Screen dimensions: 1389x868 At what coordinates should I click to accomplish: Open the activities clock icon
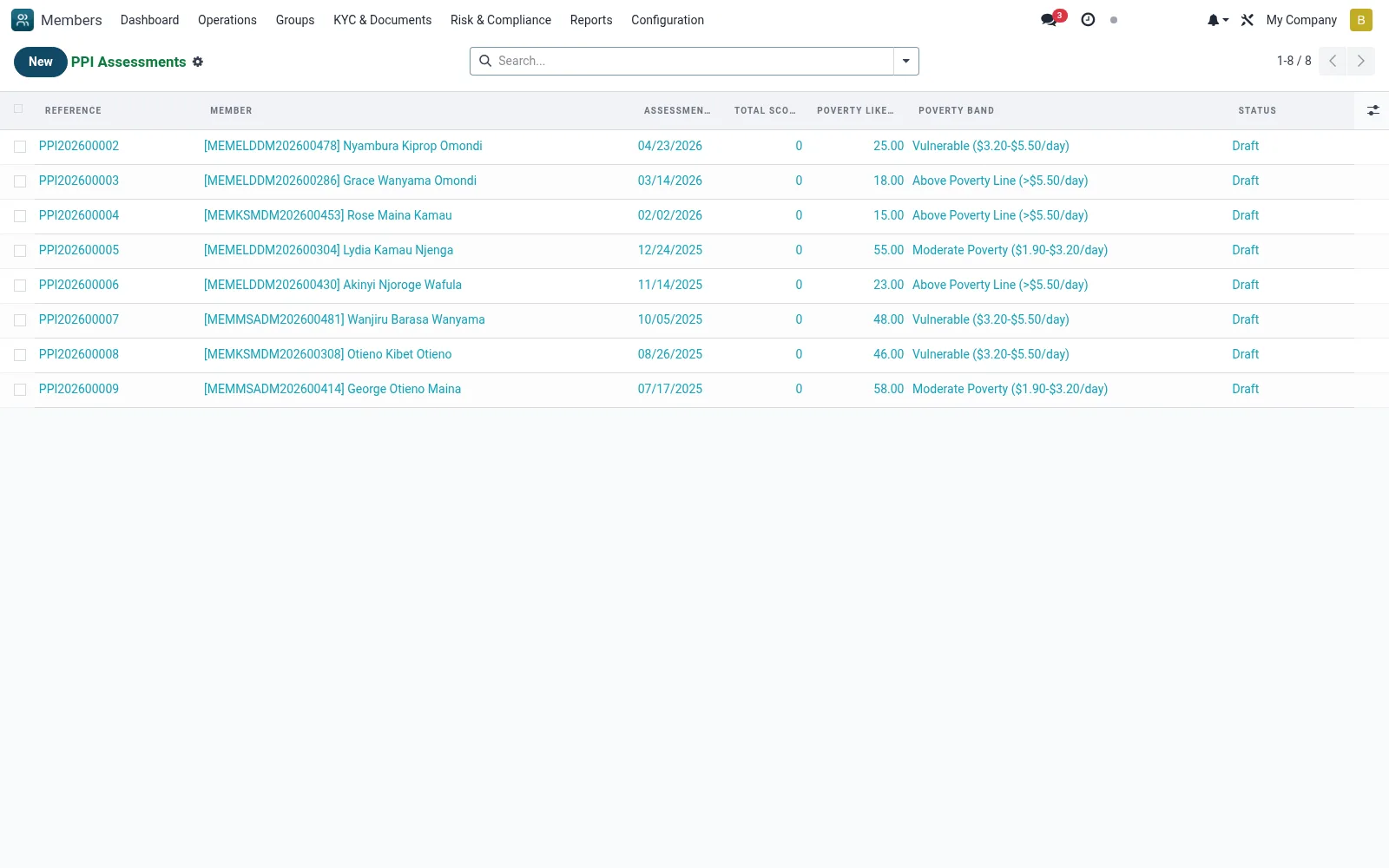pyautogui.click(x=1088, y=20)
